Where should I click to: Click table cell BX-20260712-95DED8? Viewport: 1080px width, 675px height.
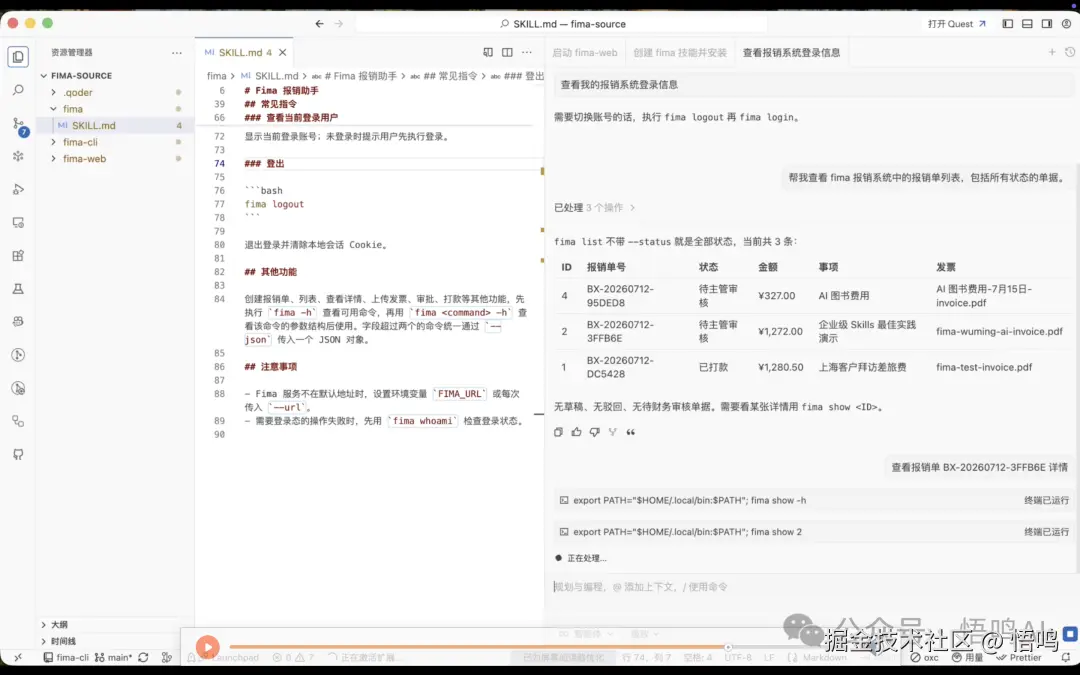620,295
